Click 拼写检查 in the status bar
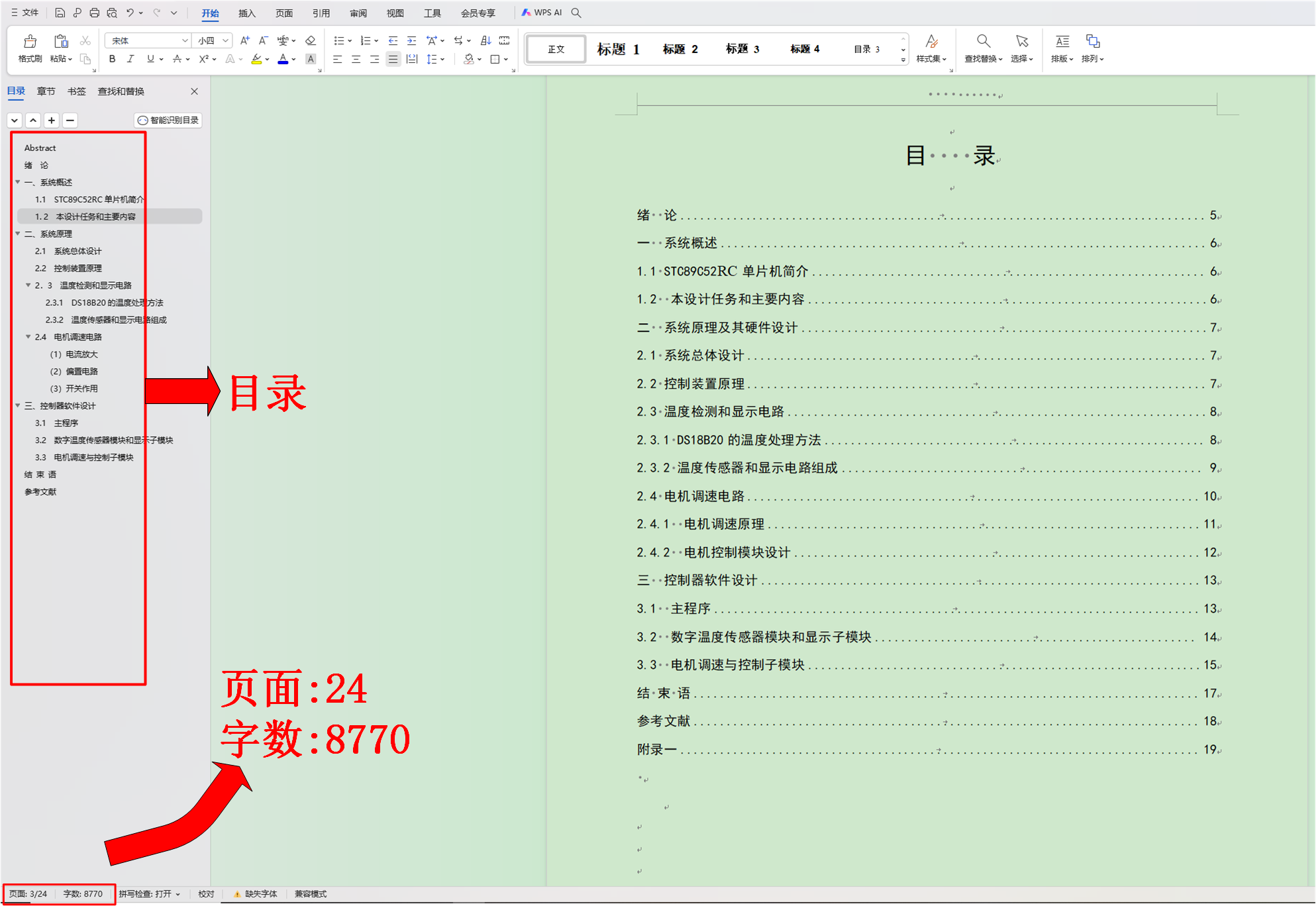Image resolution: width=1316 pixels, height=906 pixels. 149,893
